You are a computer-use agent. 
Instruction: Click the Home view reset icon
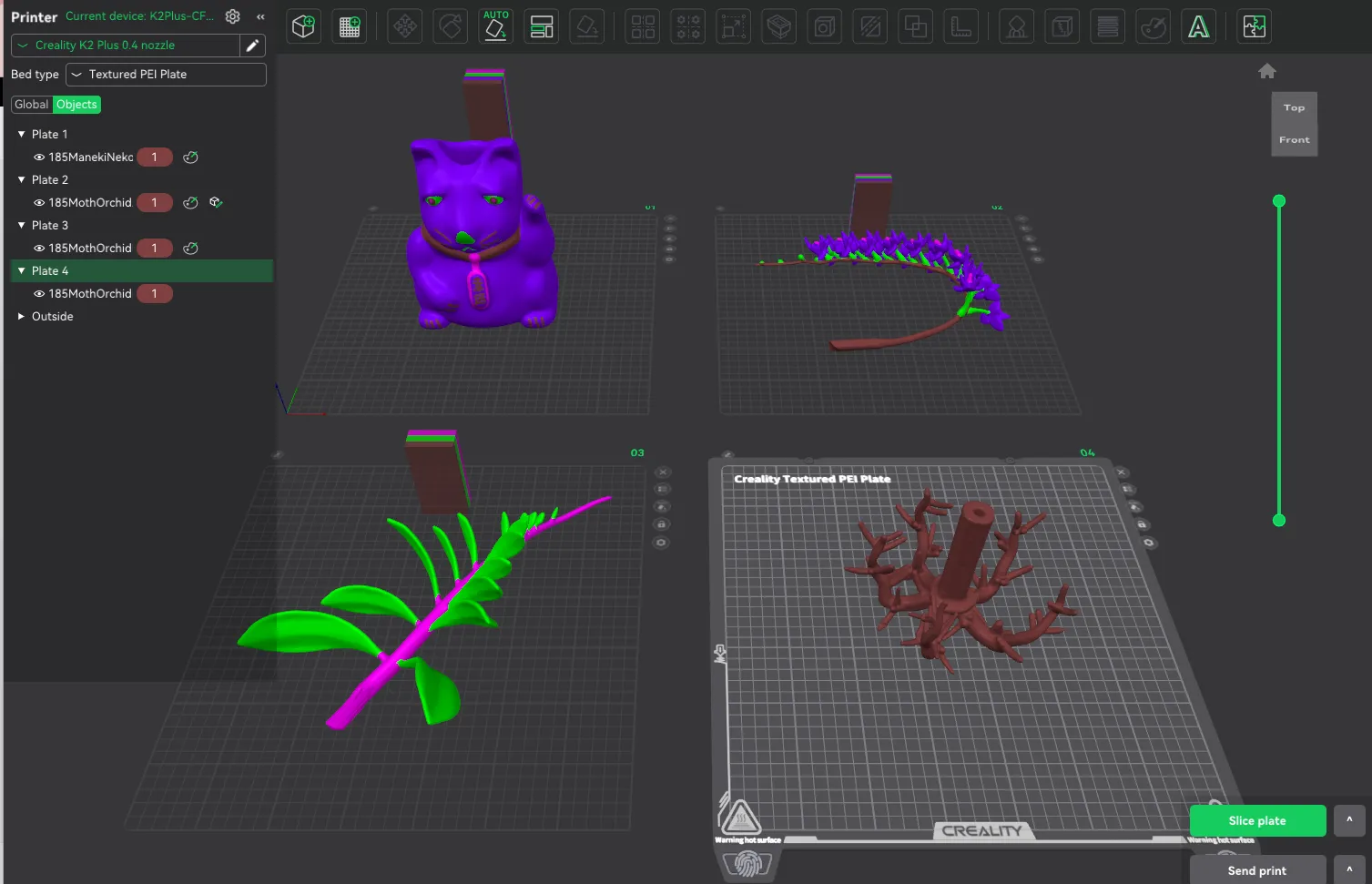[x=1266, y=71]
